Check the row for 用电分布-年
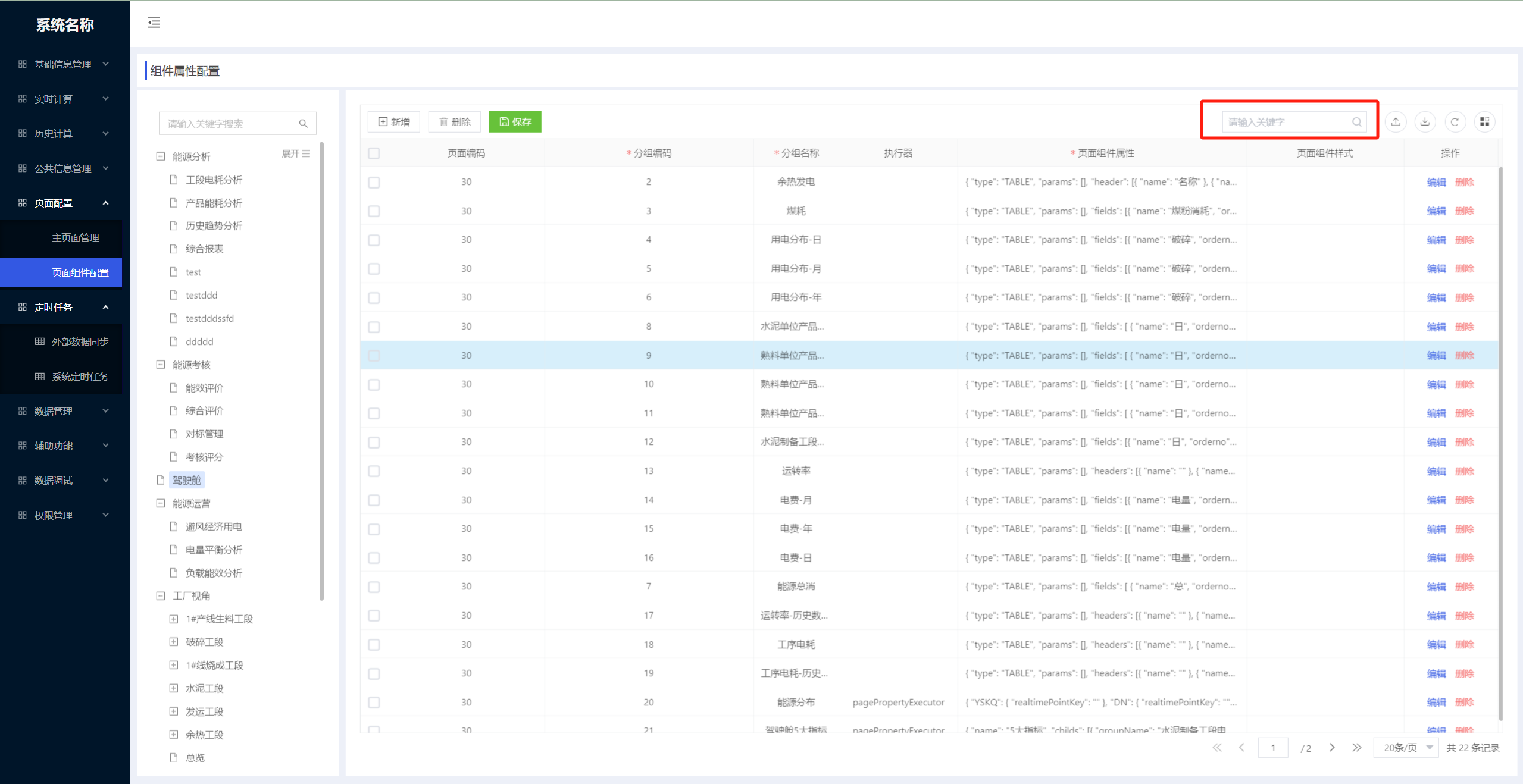The height and width of the screenshot is (784, 1523). (x=374, y=297)
